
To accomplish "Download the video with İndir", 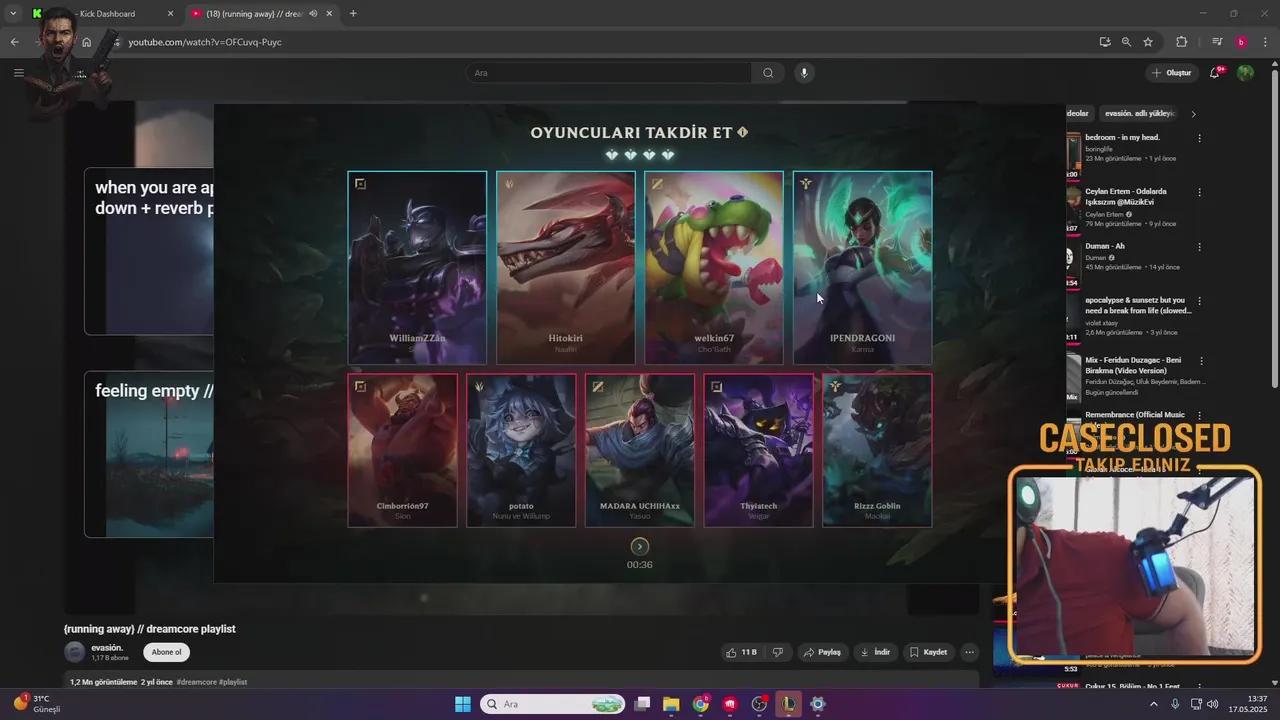I will pos(875,652).
